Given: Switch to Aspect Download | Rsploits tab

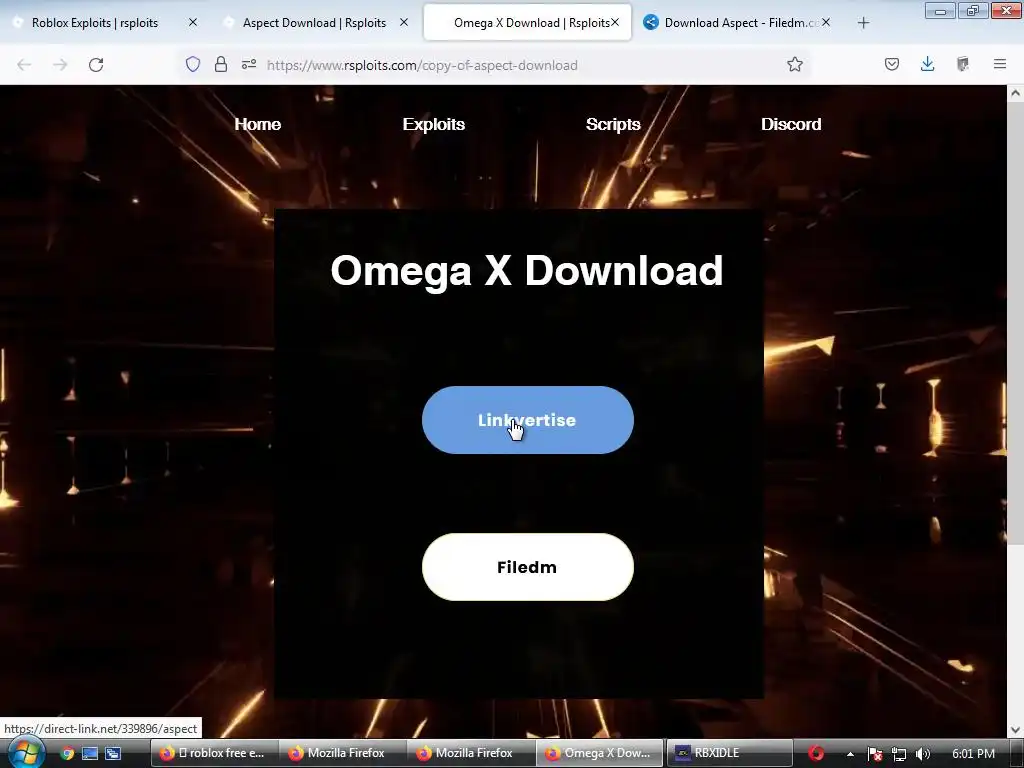Looking at the screenshot, I should (x=314, y=23).
